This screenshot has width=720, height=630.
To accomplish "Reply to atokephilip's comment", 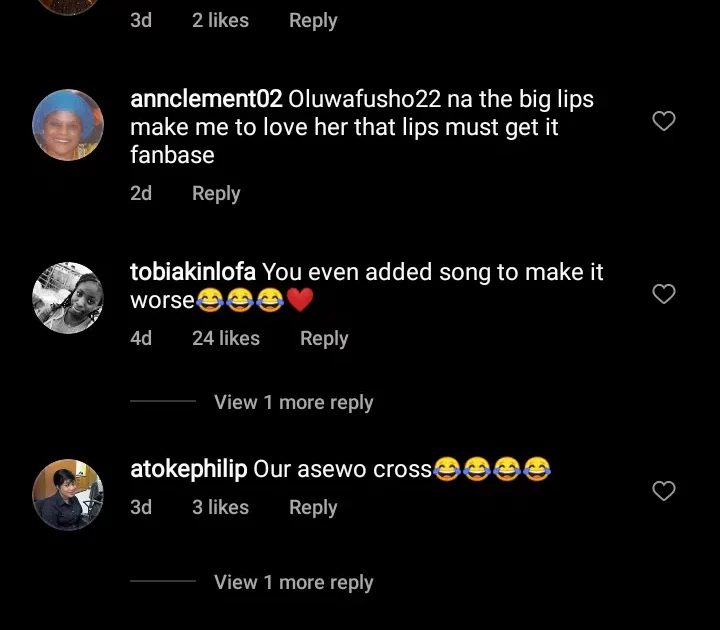I will click(x=313, y=507).
